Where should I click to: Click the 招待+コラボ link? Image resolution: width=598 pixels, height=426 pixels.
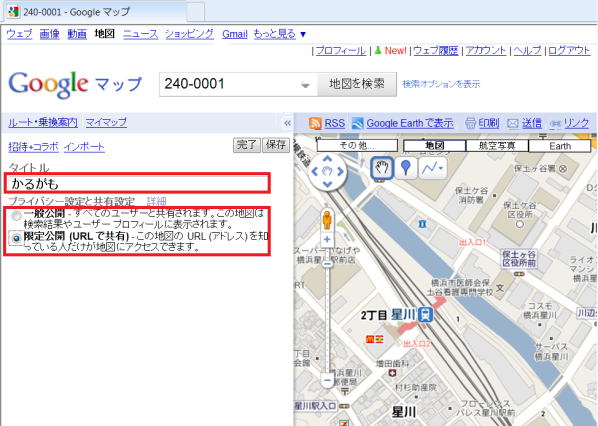(x=34, y=147)
